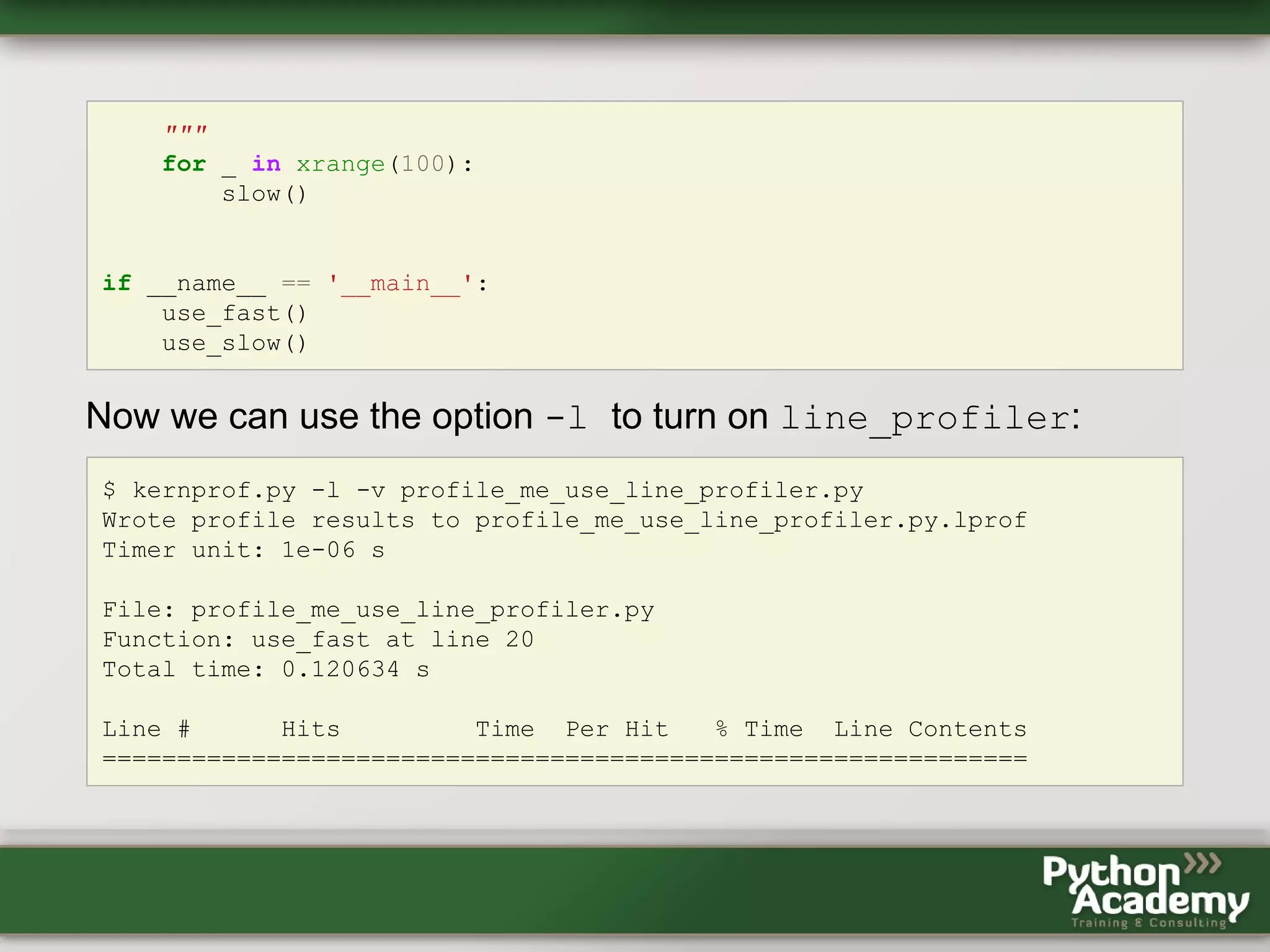Click the '% Time' column header
1270x952 pixels.
[x=759, y=729]
